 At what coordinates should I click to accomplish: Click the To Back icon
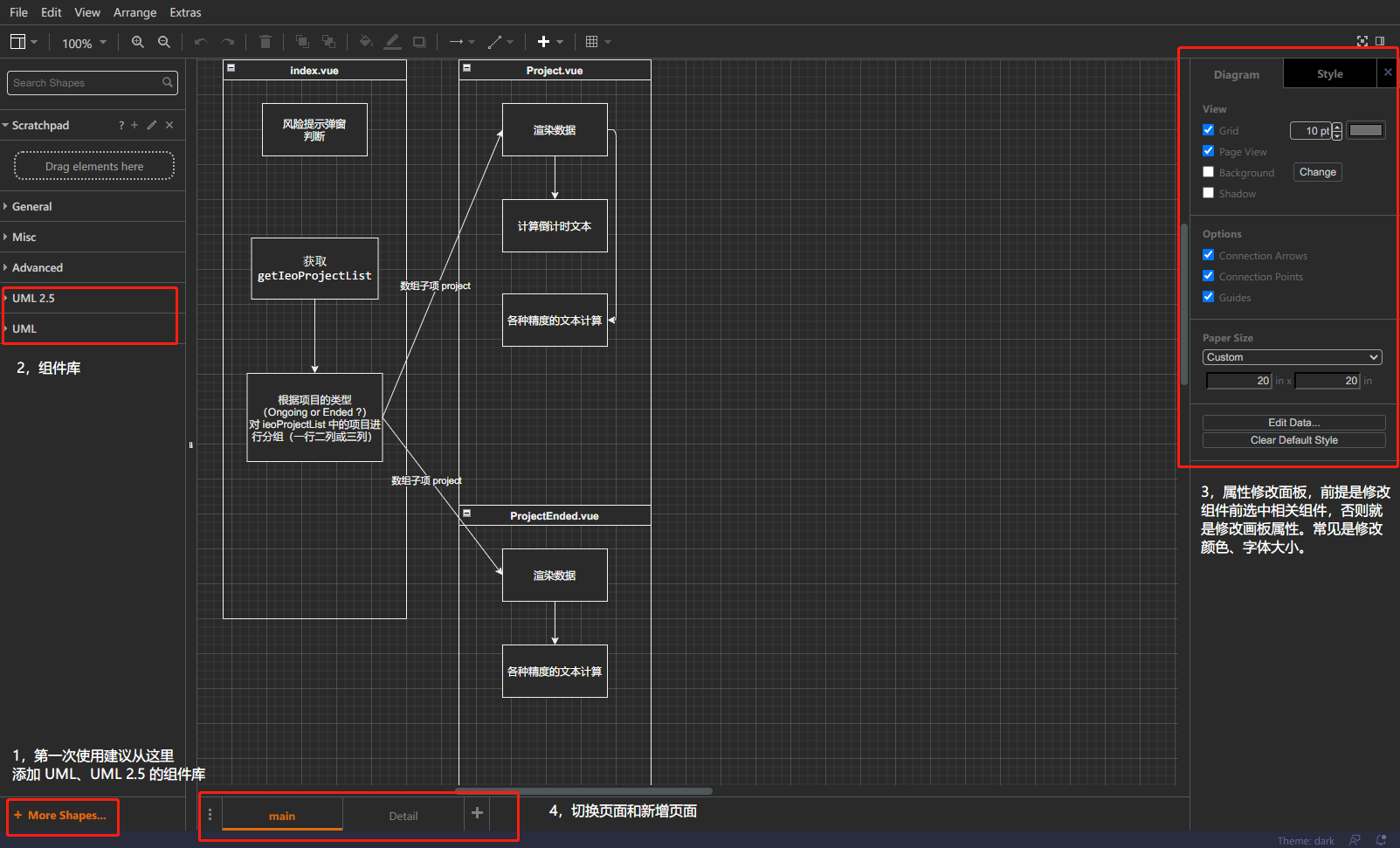[x=328, y=42]
